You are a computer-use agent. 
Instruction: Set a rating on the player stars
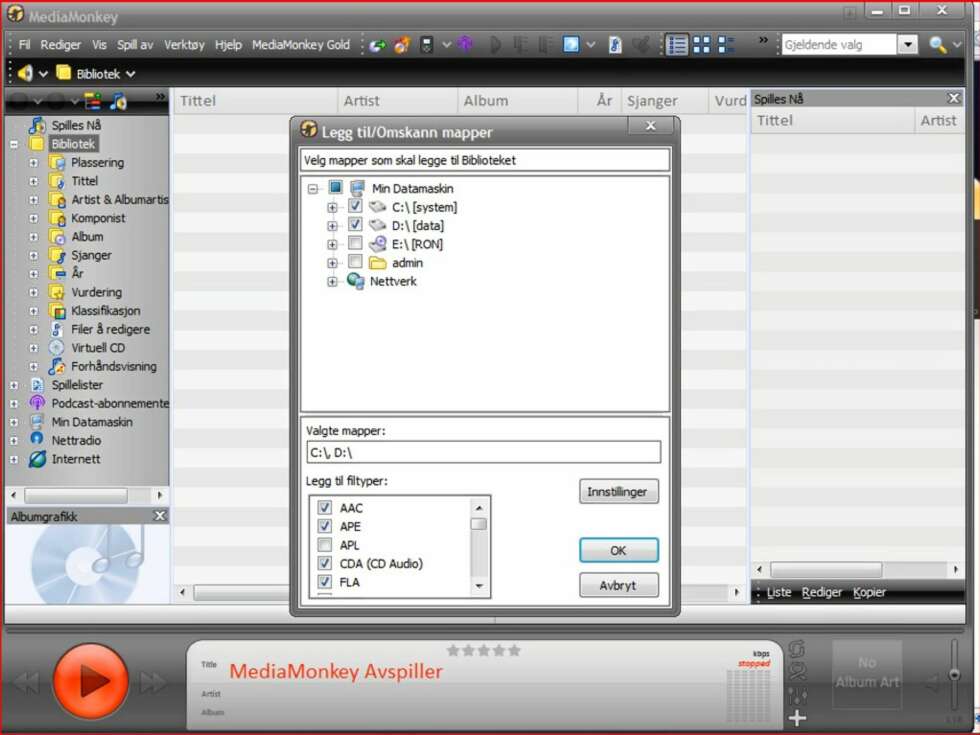[x=484, y=651]
